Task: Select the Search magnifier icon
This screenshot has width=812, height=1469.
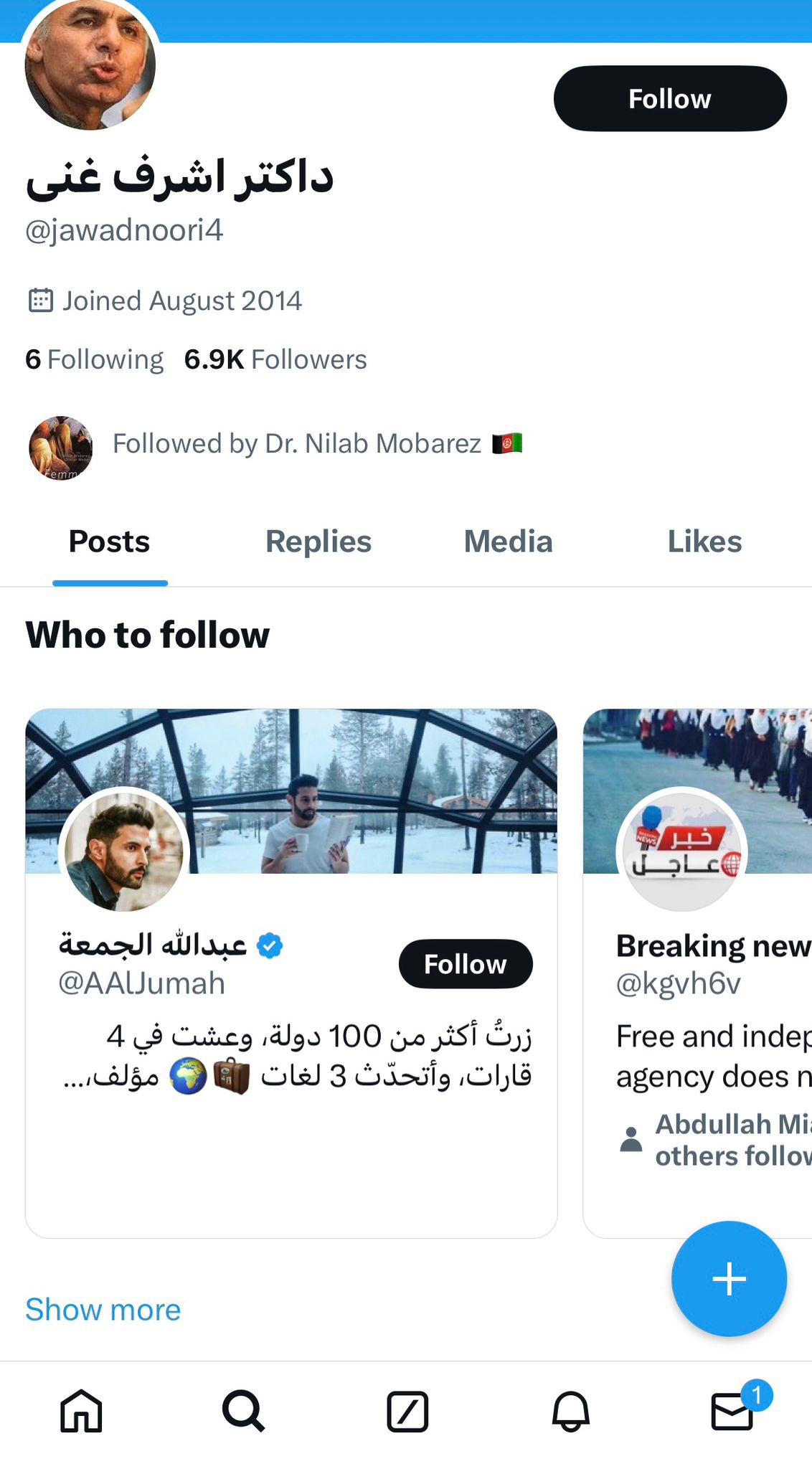Action: [244, 1412]
